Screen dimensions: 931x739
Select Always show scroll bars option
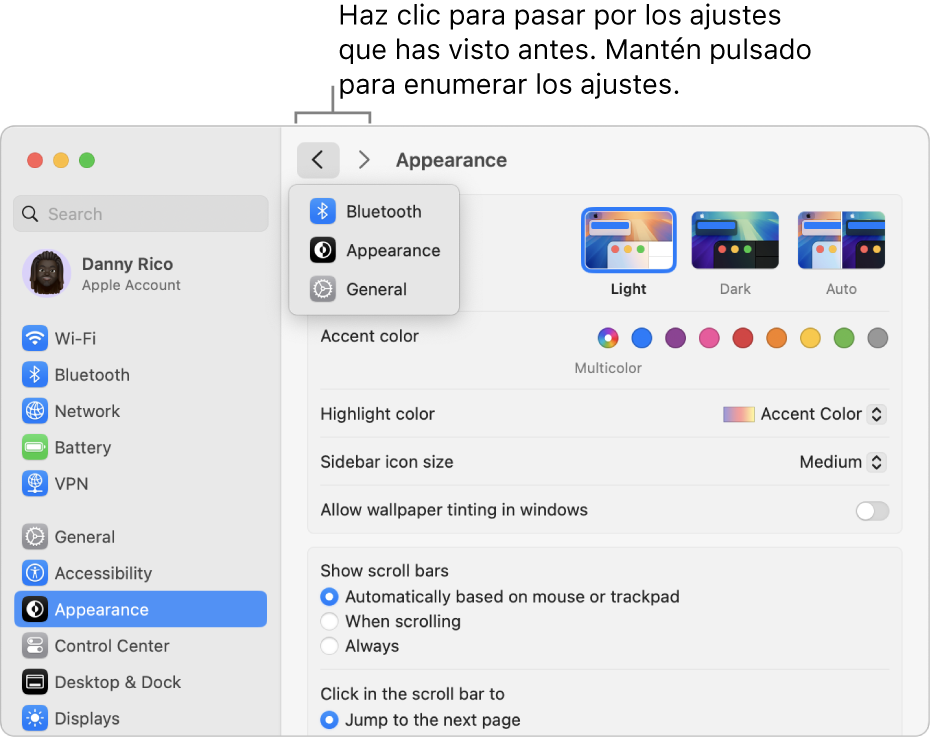pyautogui.click(x=330, y=646)
